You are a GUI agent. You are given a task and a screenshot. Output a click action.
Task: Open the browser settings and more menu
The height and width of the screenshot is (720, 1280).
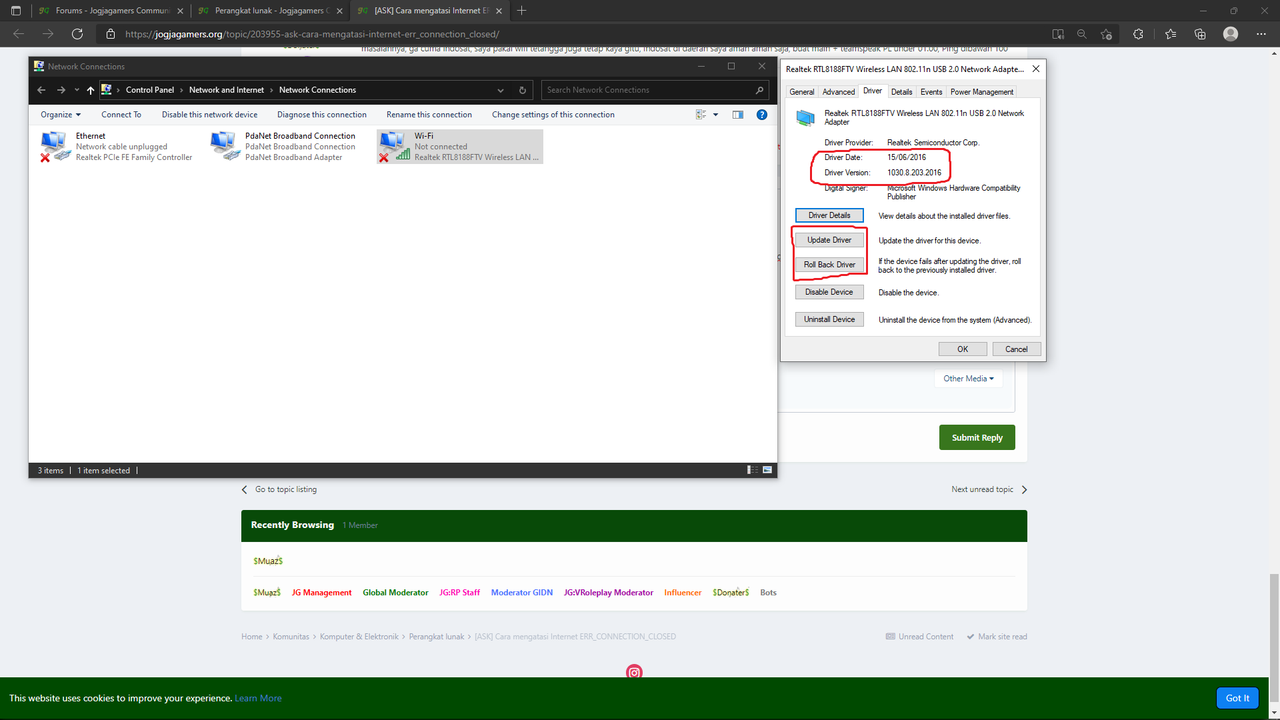1259,33
